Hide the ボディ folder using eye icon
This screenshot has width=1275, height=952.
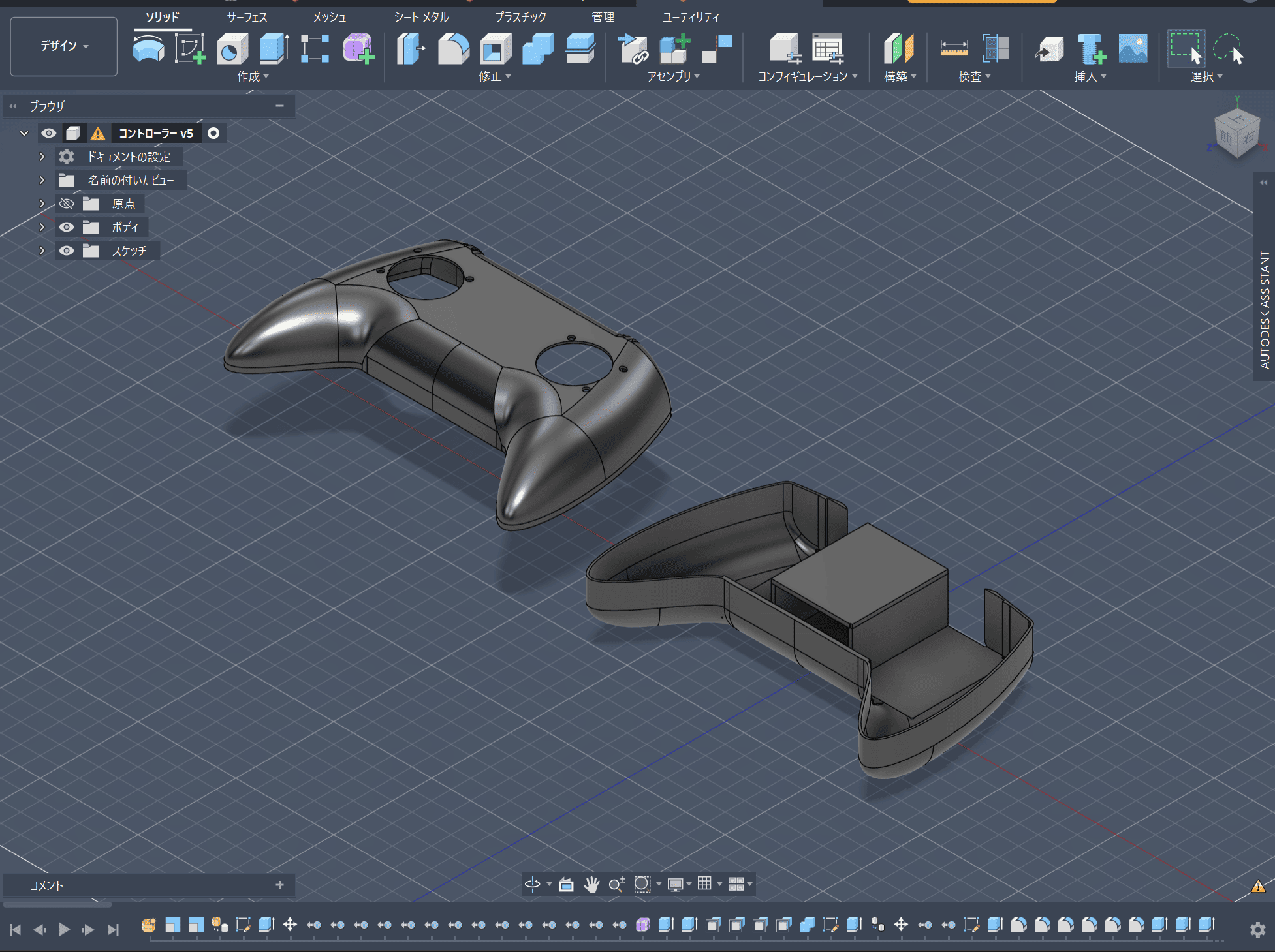(67, 227)
